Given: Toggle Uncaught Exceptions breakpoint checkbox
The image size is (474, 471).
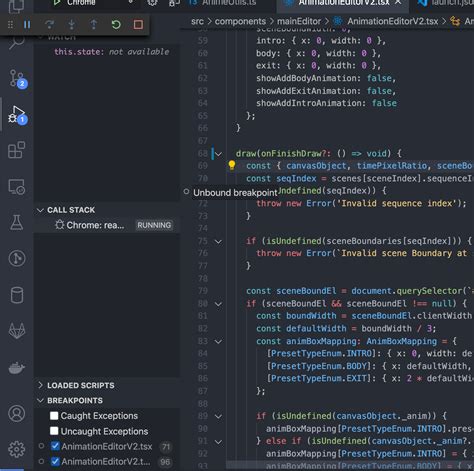Looking at the screenshot, I should pyautogui.click(x=54, y=431).
